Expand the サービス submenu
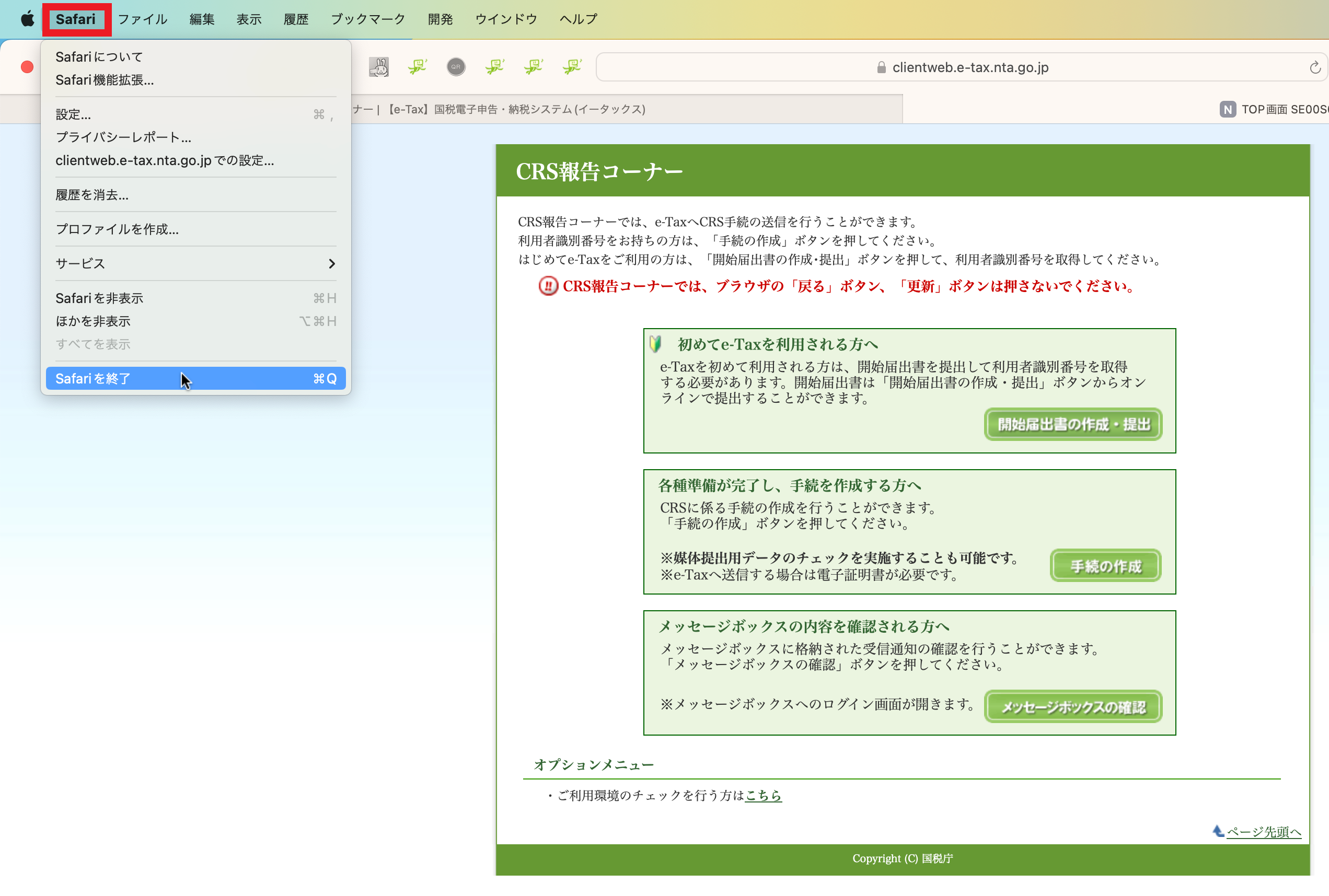 coord(195,263)
